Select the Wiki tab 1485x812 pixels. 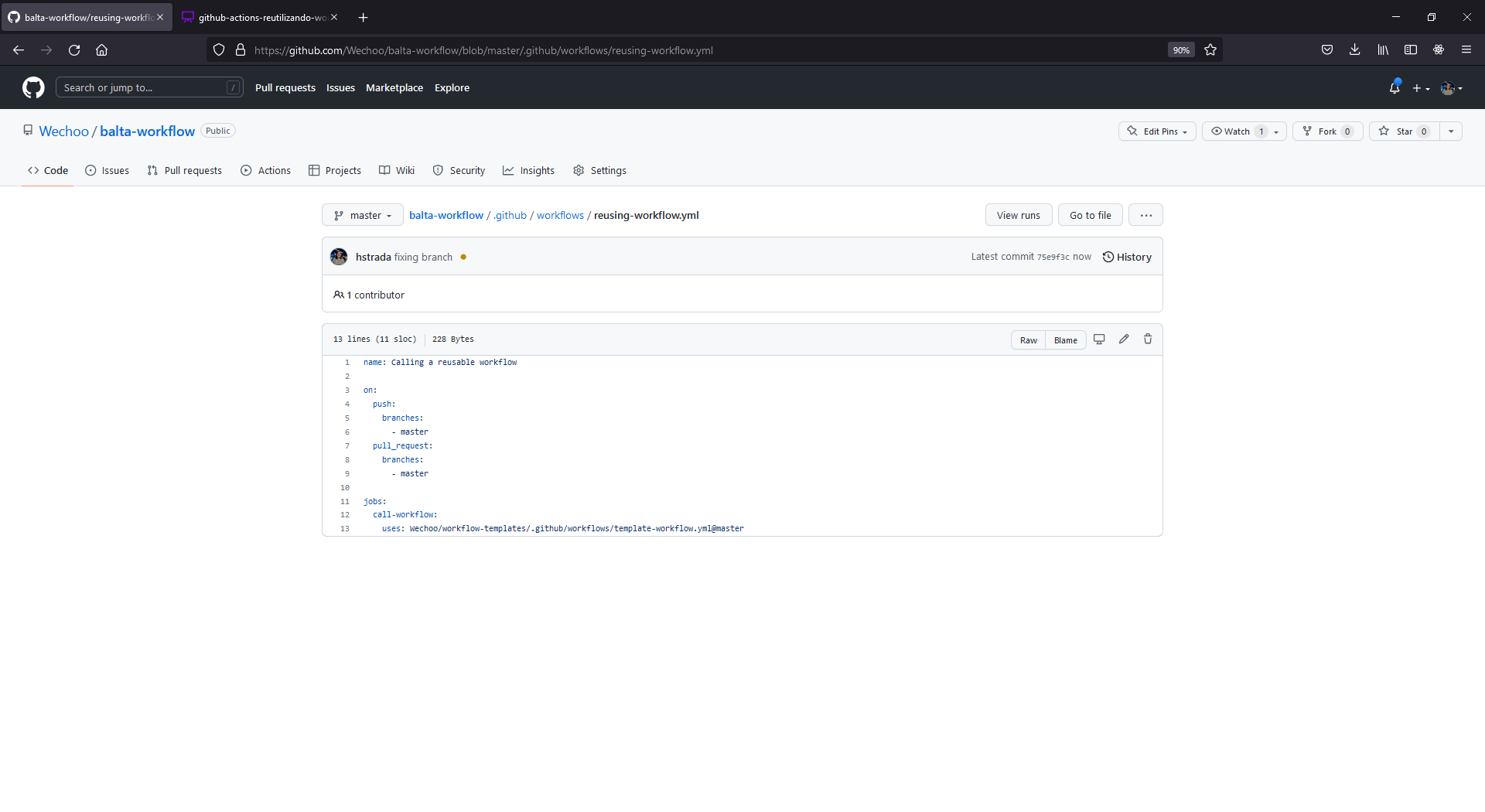click(397, 170)
